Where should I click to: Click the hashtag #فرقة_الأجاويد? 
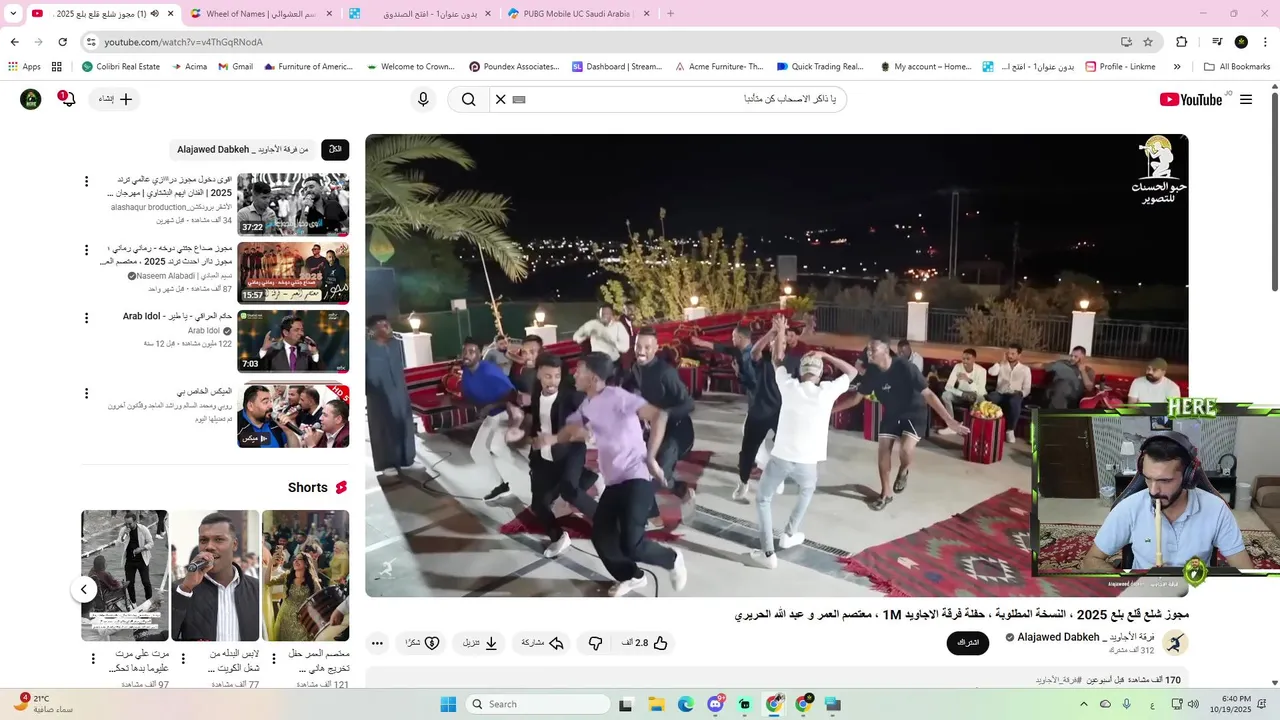[1059, 680]
